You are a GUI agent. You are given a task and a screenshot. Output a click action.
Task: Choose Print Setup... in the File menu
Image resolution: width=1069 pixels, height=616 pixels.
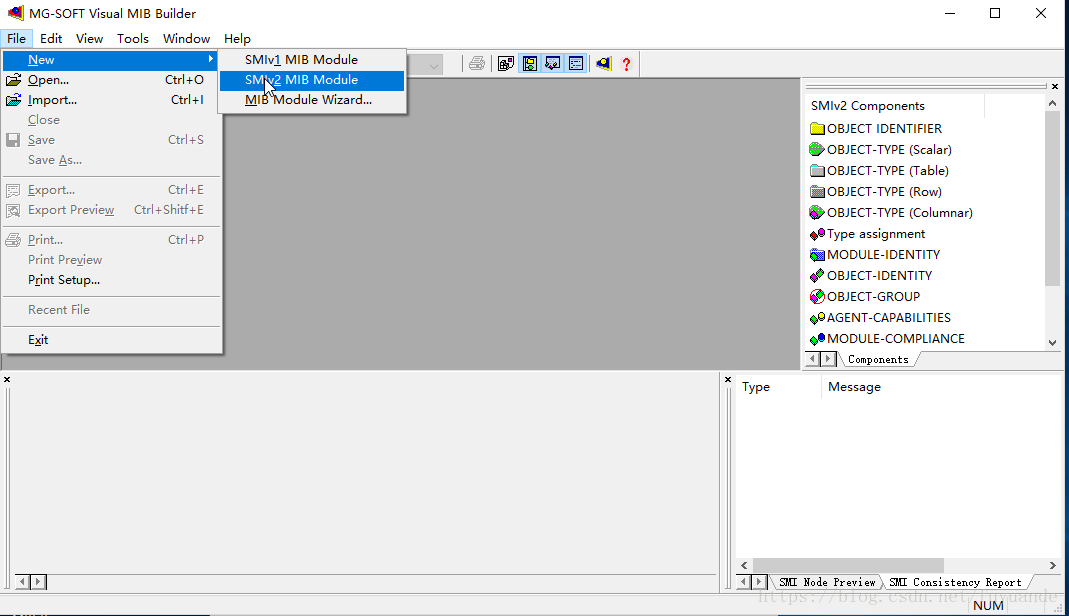click(x=112, y=280)
